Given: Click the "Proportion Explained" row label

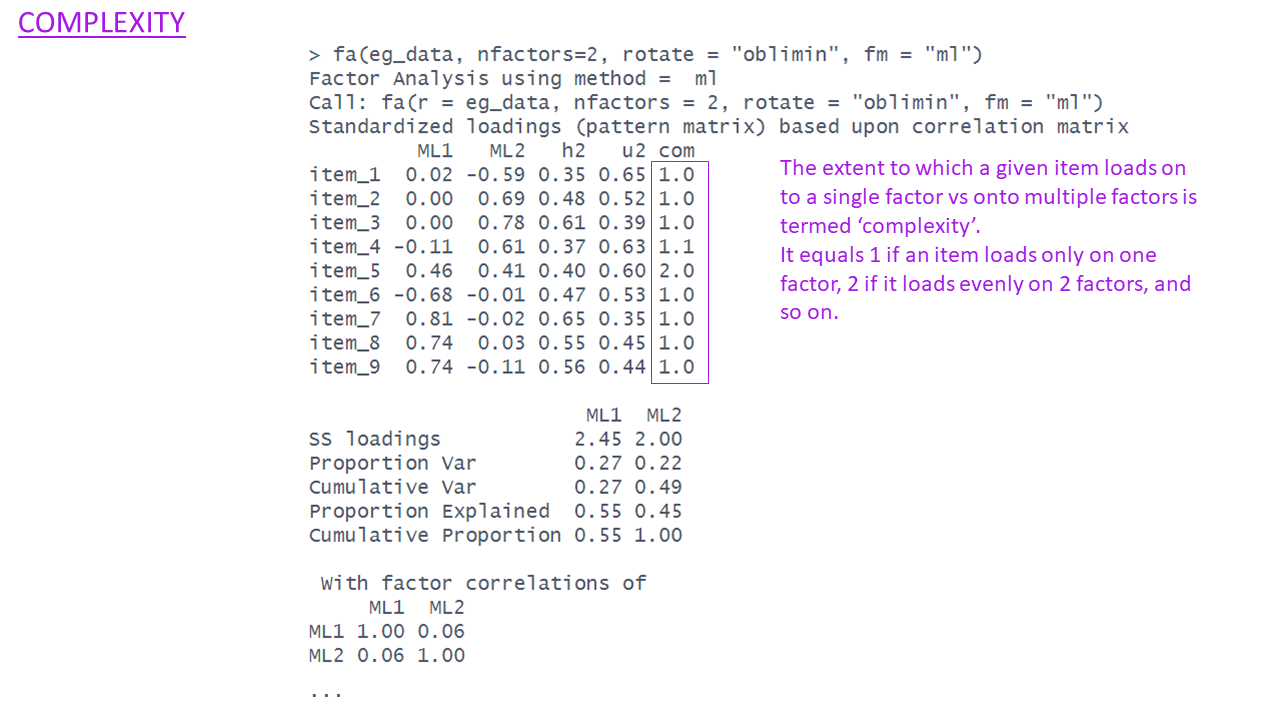Looking at the screenshot, I should click(429, 511).
